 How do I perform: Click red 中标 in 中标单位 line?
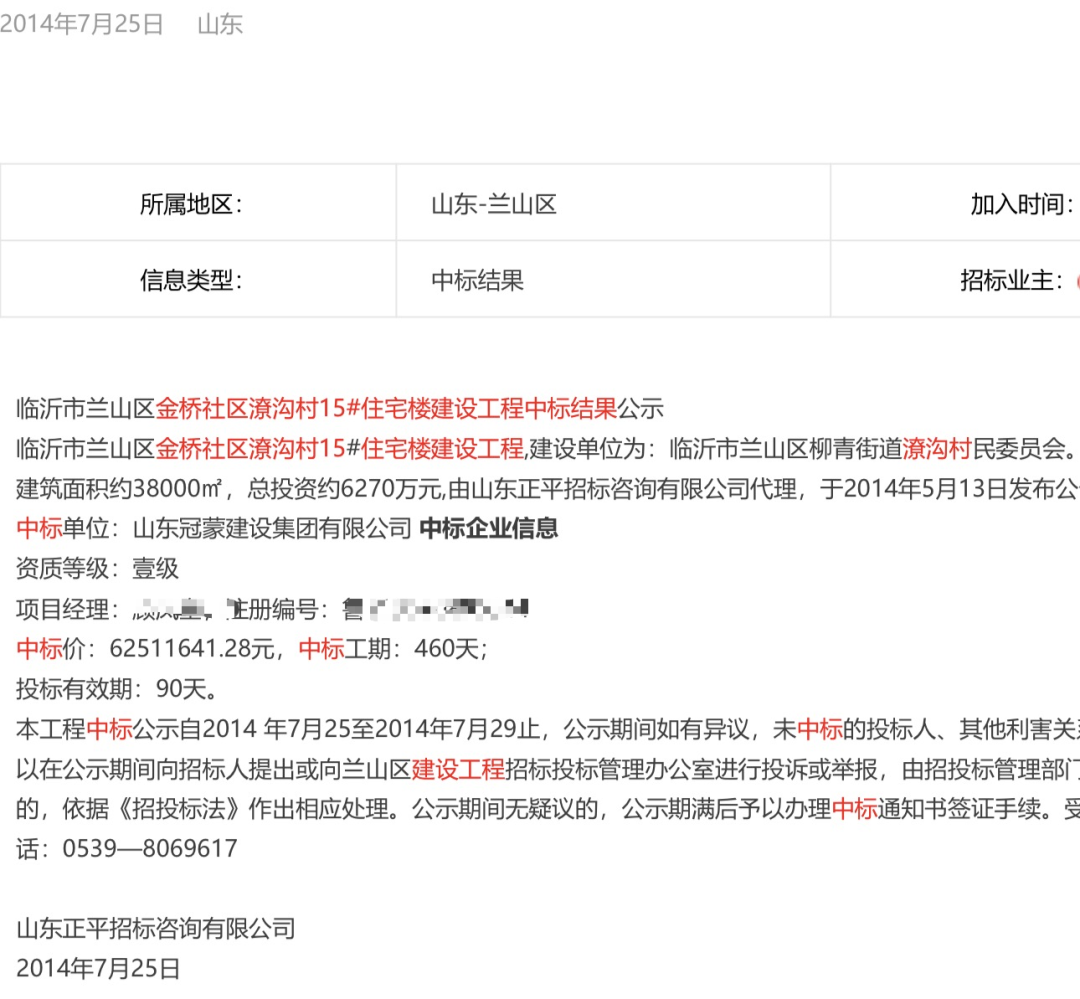[39, 528]
